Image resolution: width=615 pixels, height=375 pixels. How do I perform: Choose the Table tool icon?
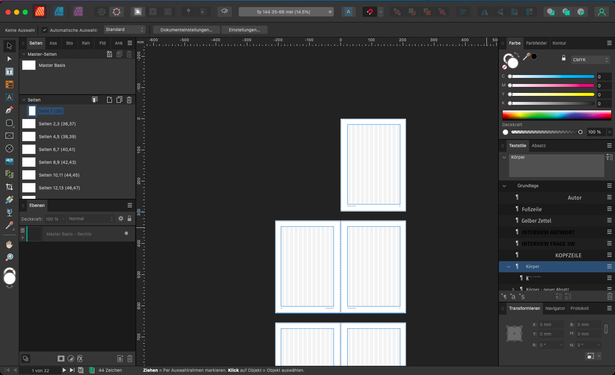coord(9,85)
